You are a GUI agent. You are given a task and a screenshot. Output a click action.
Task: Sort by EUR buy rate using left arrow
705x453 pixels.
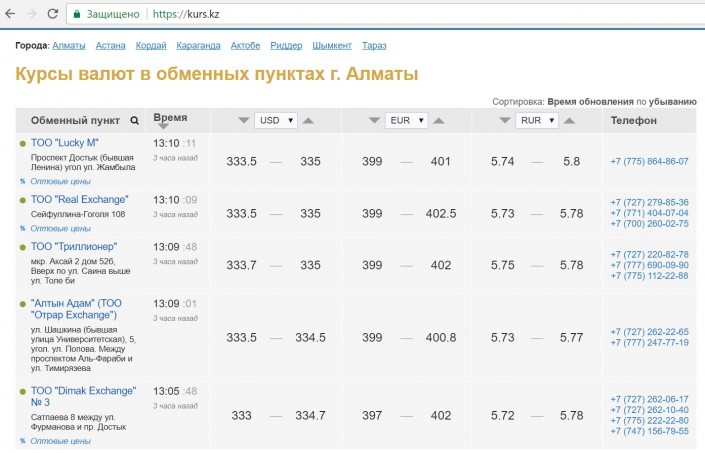click(374, 121)
